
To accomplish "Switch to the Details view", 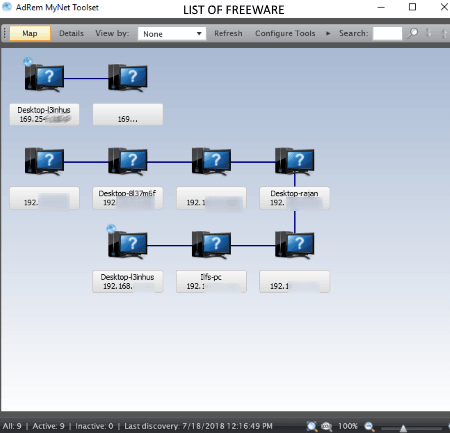I will pyautogui.click(x=71, y=33).
